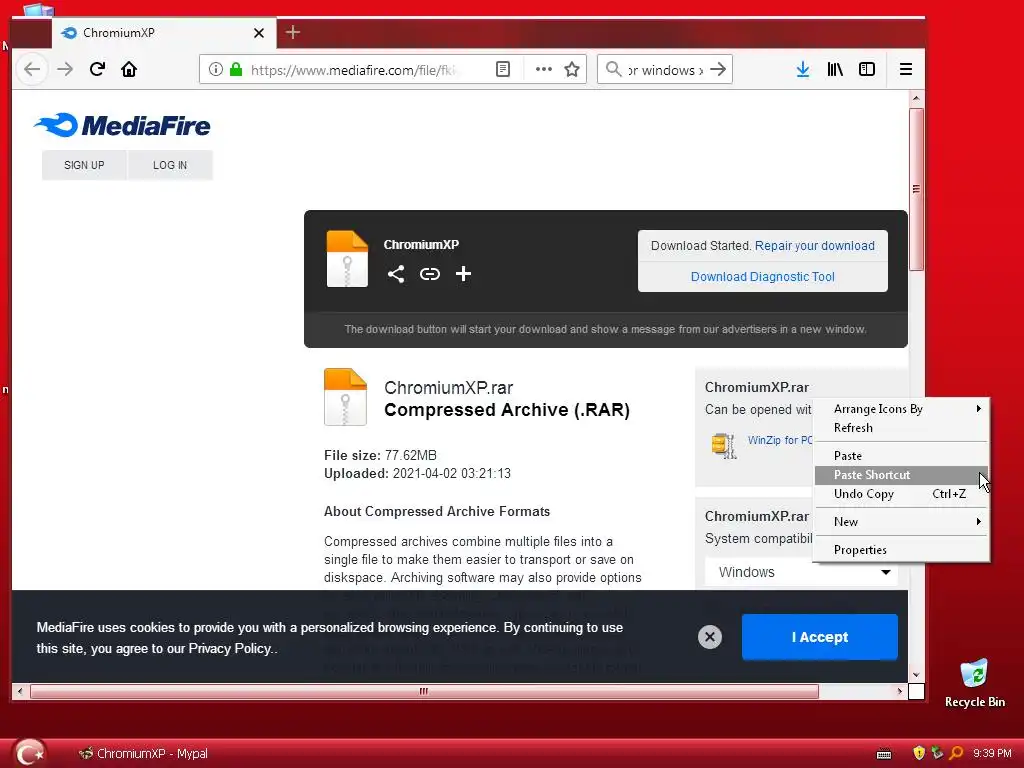Click the security shield tray icon
Screen dimensions: 1024x768
(919, 753)
